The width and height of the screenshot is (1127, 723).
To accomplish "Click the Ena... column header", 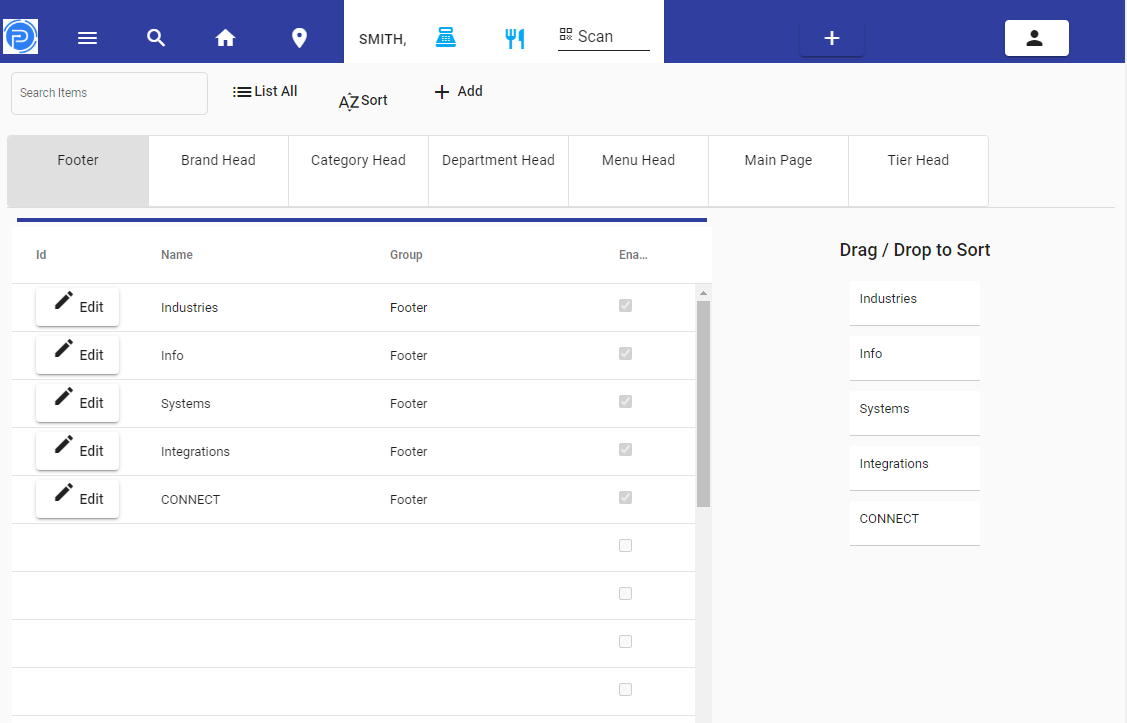I will tap(633, 255).
